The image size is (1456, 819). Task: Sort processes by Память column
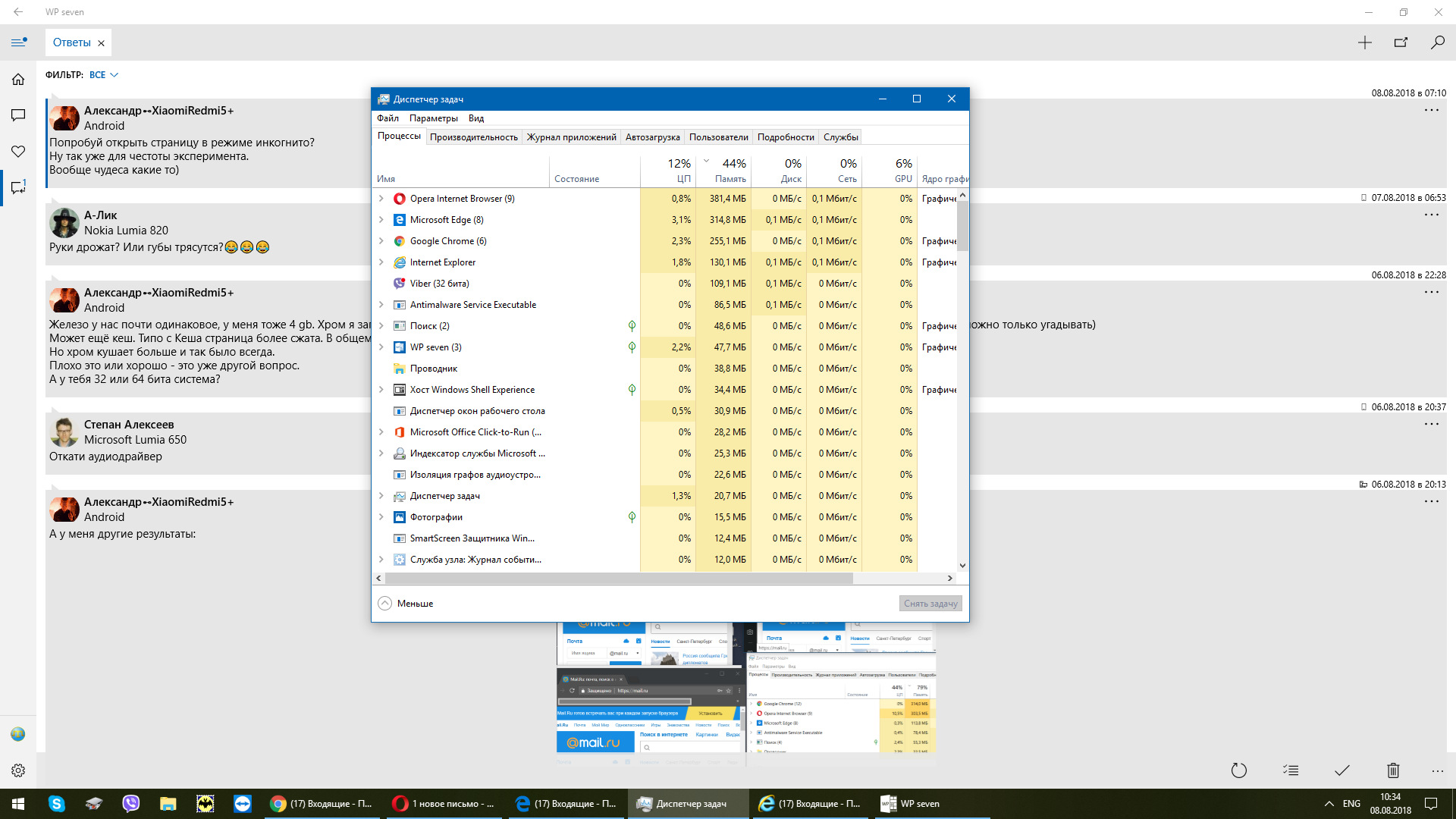point(723,171)
